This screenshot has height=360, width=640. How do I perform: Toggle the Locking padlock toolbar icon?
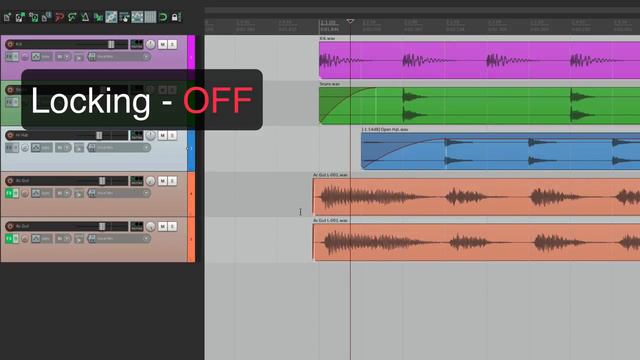coord(176,17)
